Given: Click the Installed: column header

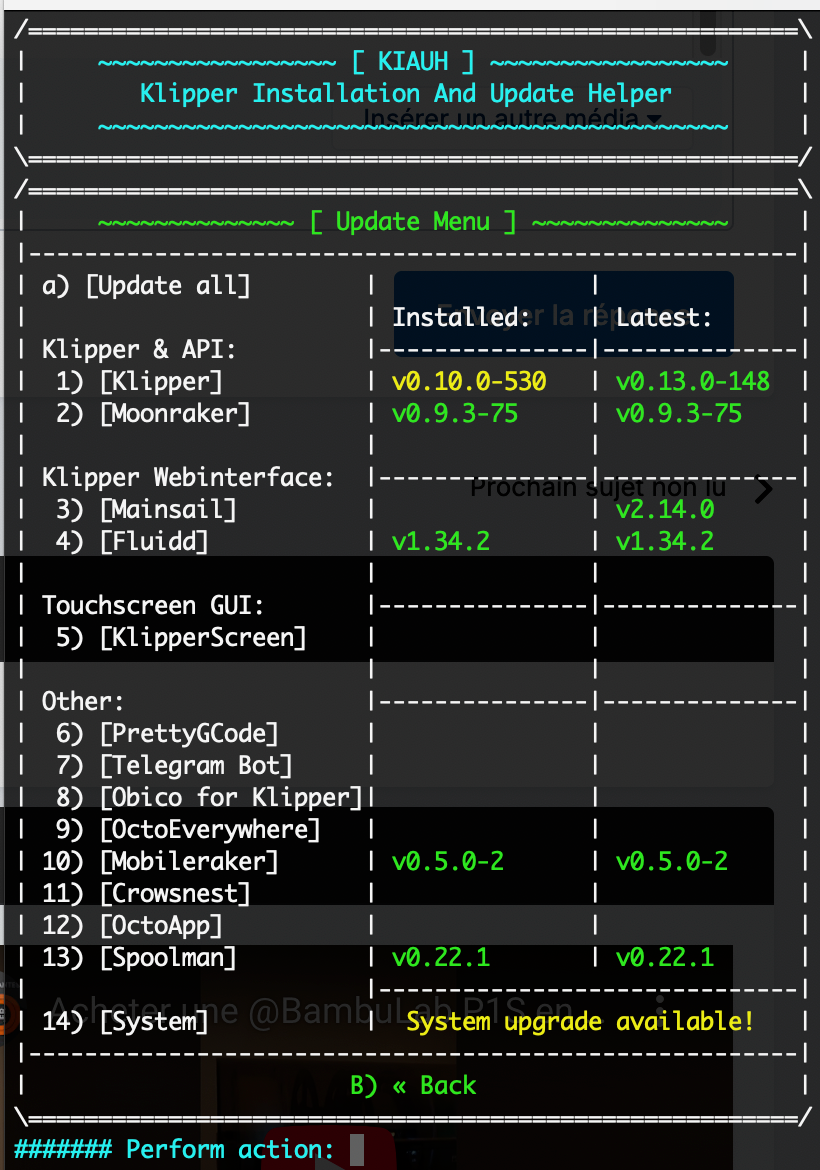Looking at the screenshot, I should click(x=462, y=318).
